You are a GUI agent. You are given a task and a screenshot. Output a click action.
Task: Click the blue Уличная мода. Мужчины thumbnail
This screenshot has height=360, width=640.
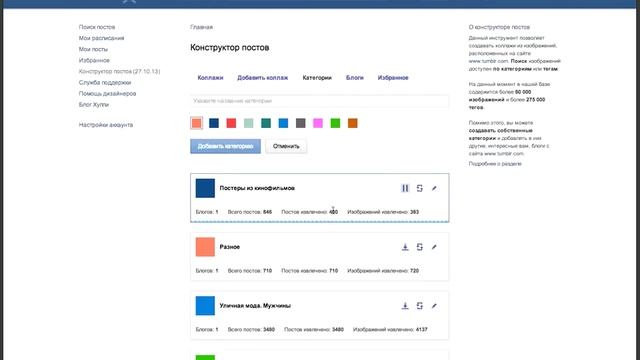tap(205, 306)
